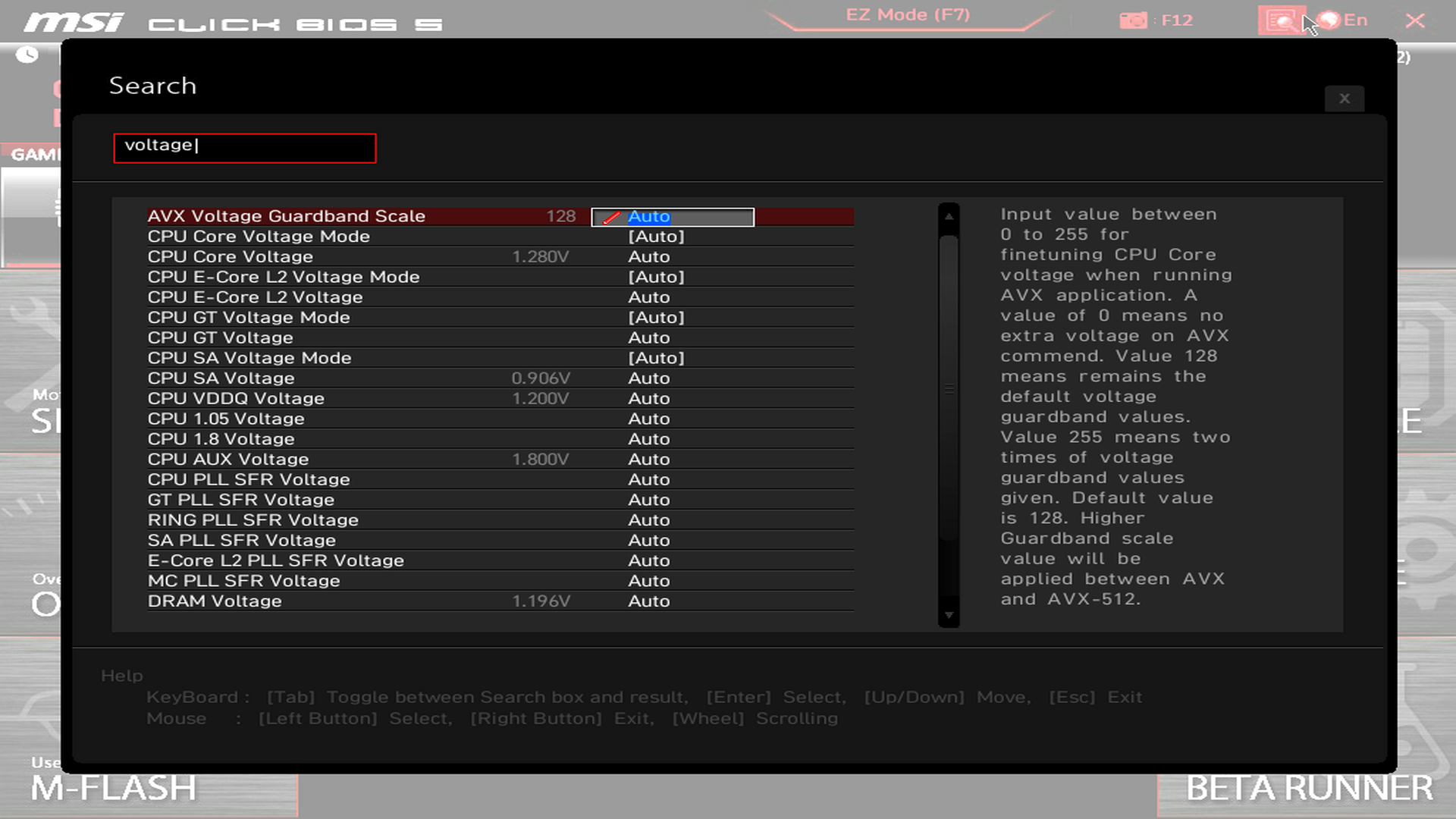Select DRAM Voltage list item

click(215, 600)
